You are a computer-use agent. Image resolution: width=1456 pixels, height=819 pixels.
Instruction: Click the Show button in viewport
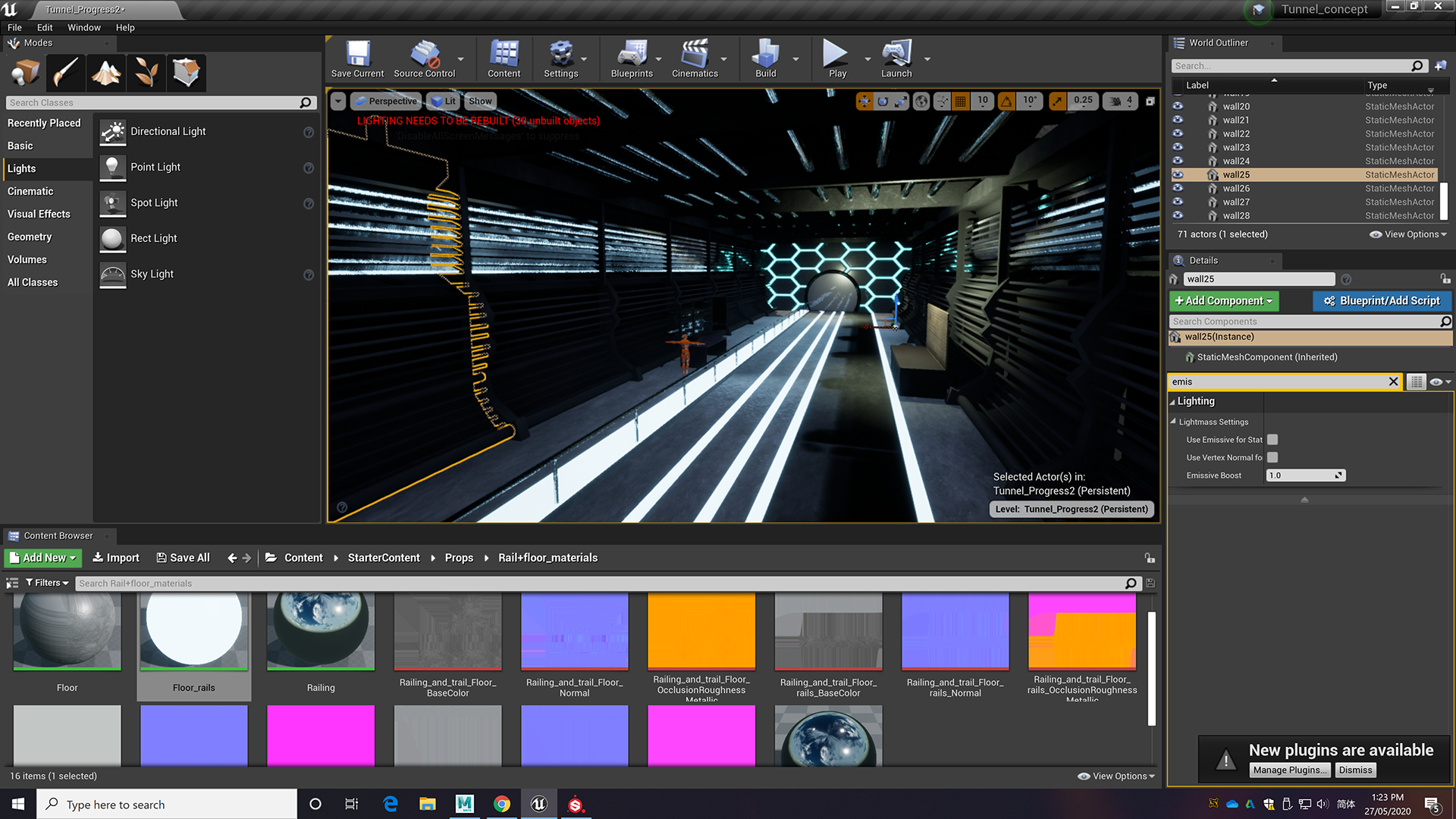point(480,101)
